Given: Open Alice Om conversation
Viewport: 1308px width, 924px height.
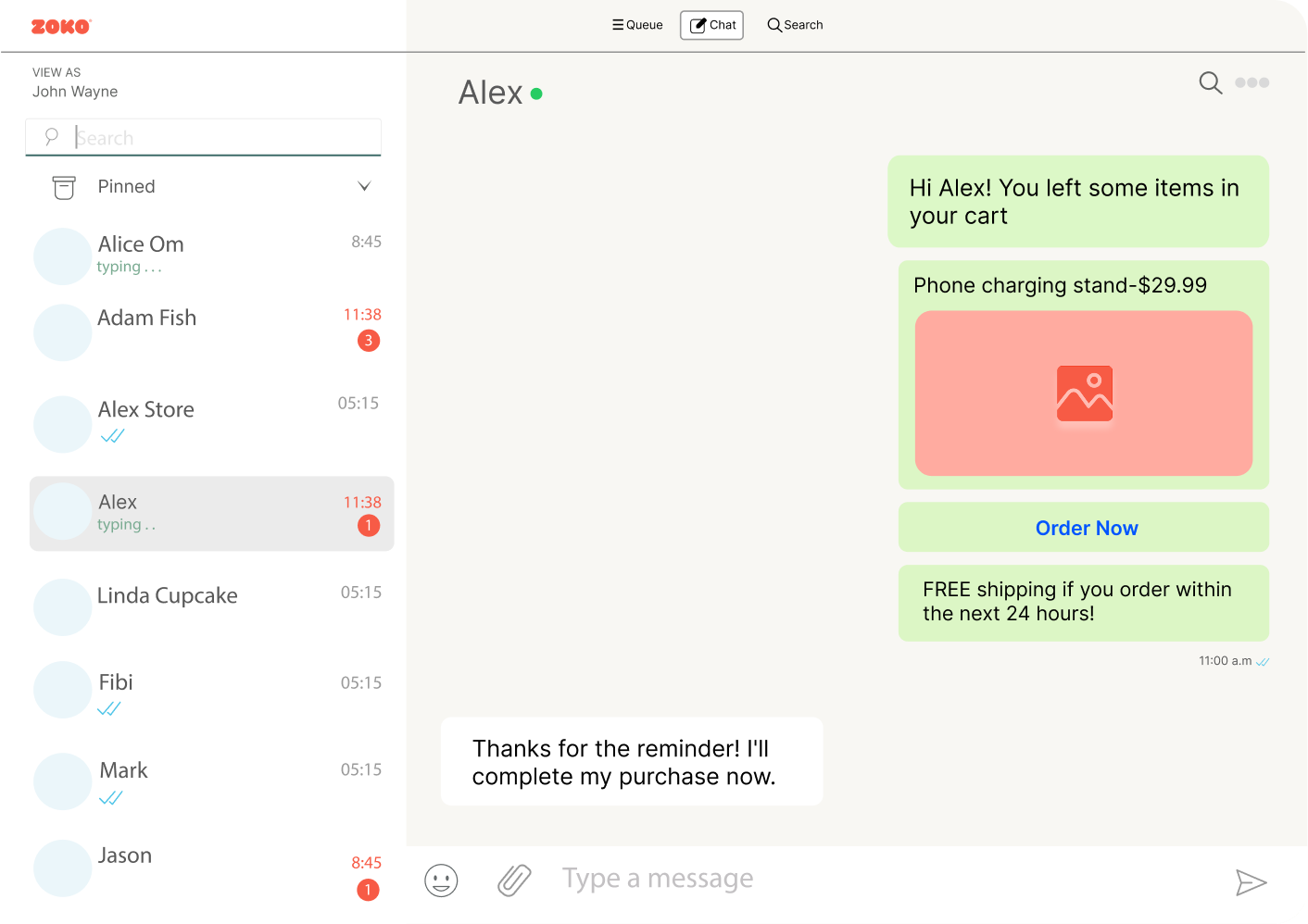Looking at the screenshot, I should tap(211, 255).
